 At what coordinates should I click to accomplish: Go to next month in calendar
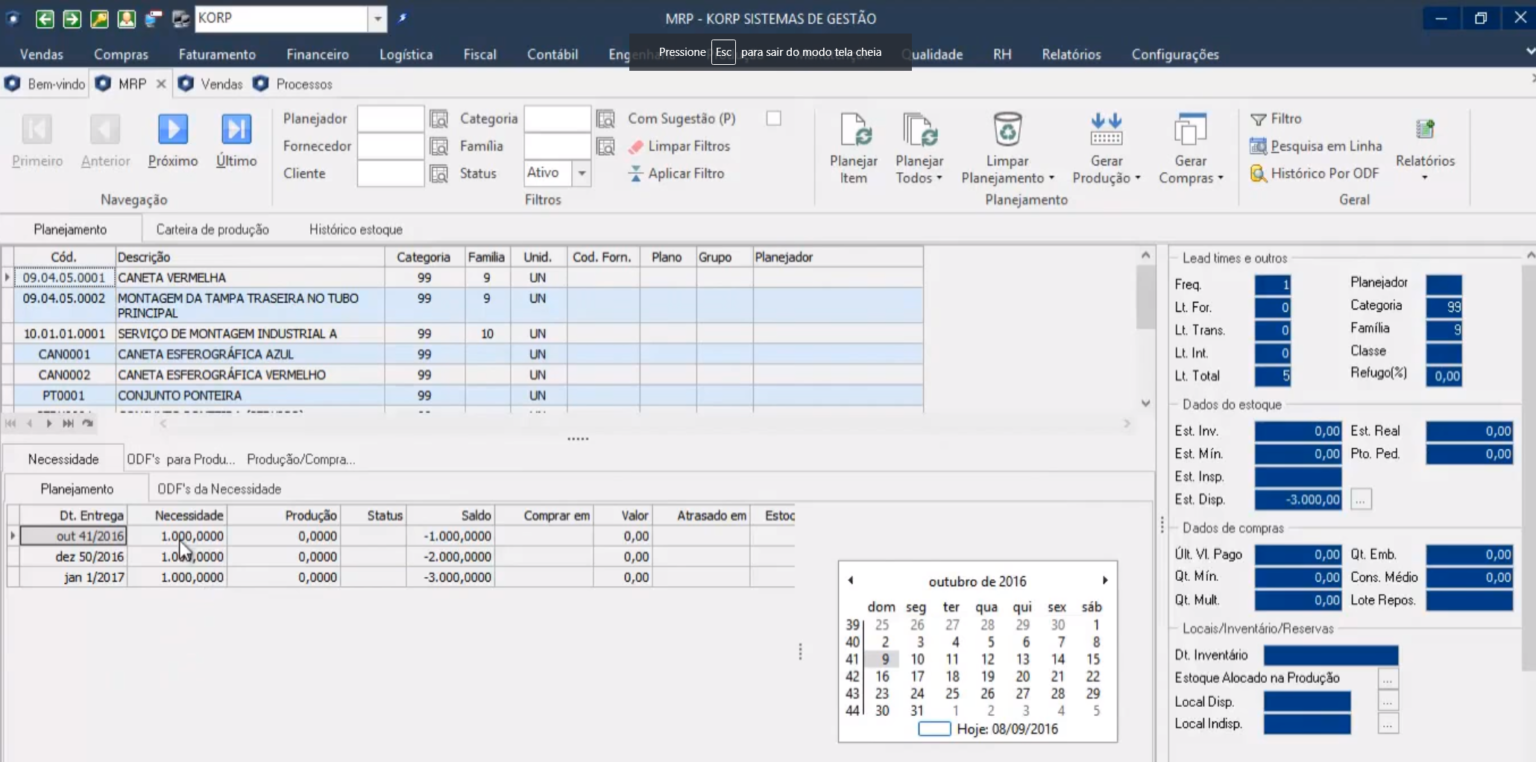[1105, 581]
